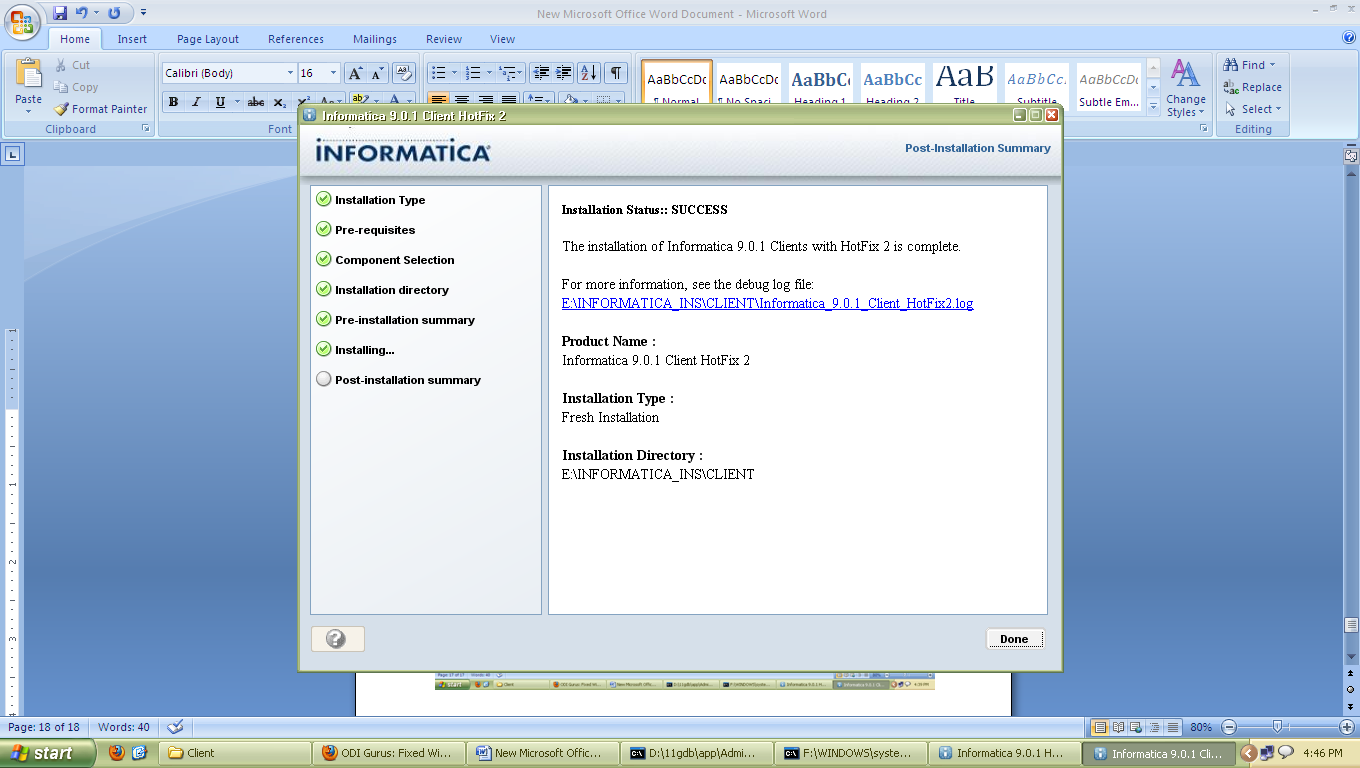Screen dimensions: 1360x768
Task: Open the font name dropdown
Action: click(290, 73)
